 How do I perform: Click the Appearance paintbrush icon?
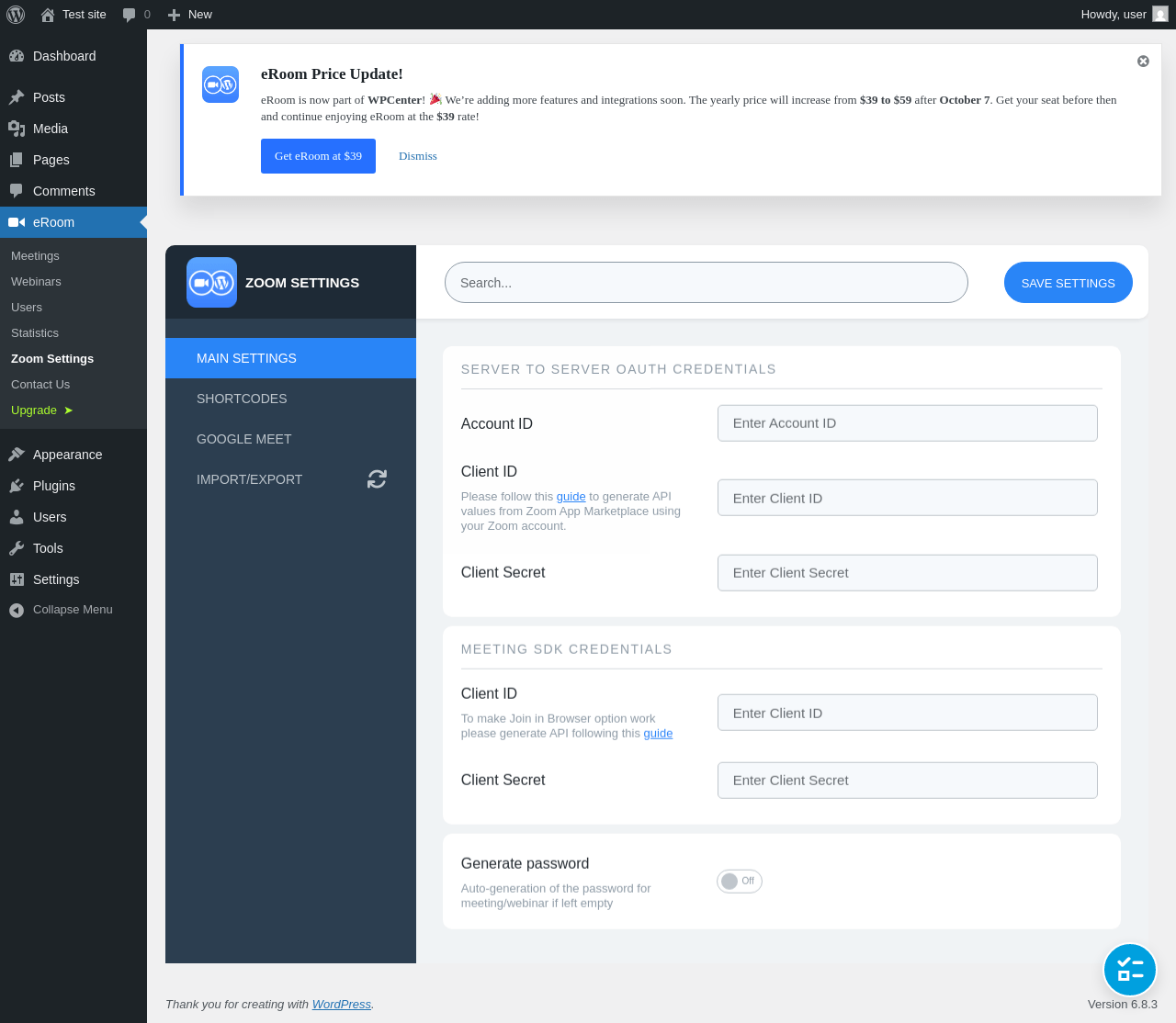coord(17,455)
